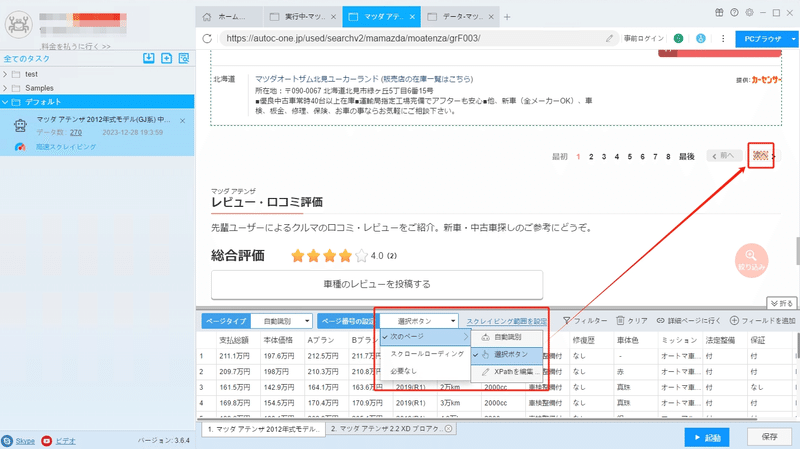The image size is (800, 449).
Task: Click the robot icon of the マツダ アテンザ task
Action: (x=20, y=126)
